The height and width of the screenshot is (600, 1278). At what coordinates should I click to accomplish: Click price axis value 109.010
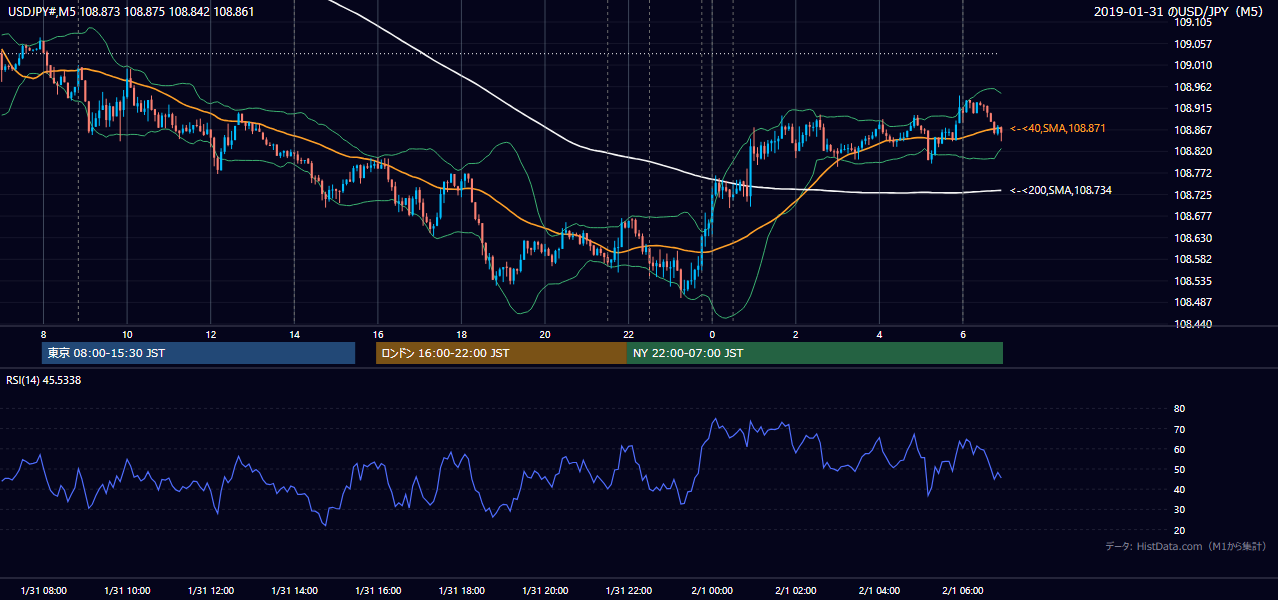1192,65
